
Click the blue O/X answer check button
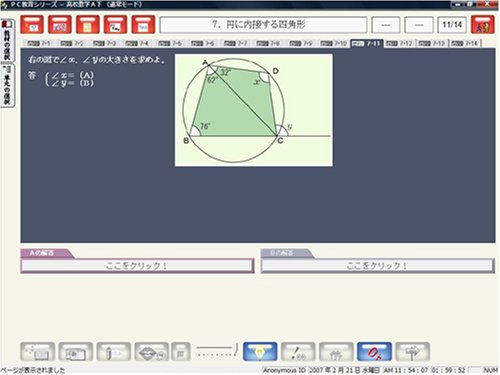point(374,352)
